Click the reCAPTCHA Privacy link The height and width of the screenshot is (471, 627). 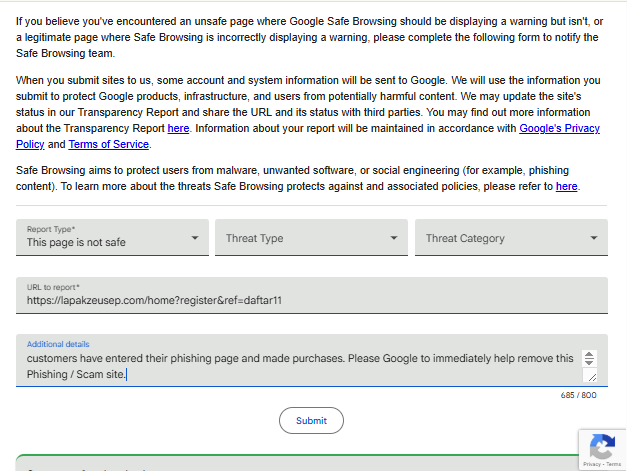[592, 464]
